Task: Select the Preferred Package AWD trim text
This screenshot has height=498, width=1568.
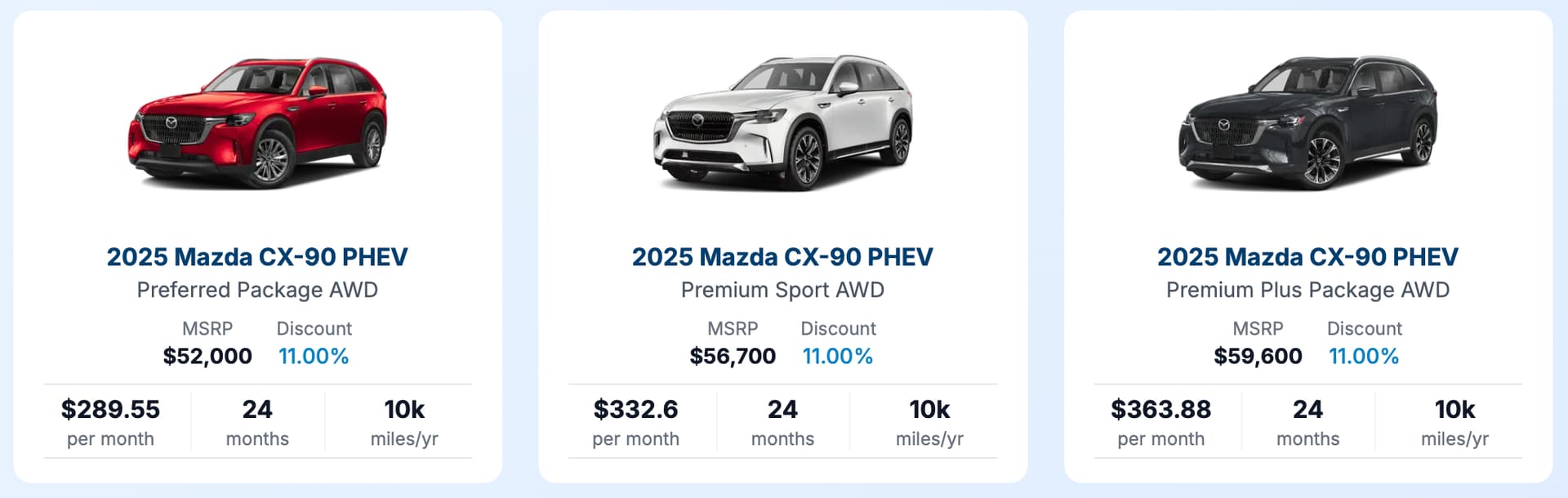Action: click(257, 290)
